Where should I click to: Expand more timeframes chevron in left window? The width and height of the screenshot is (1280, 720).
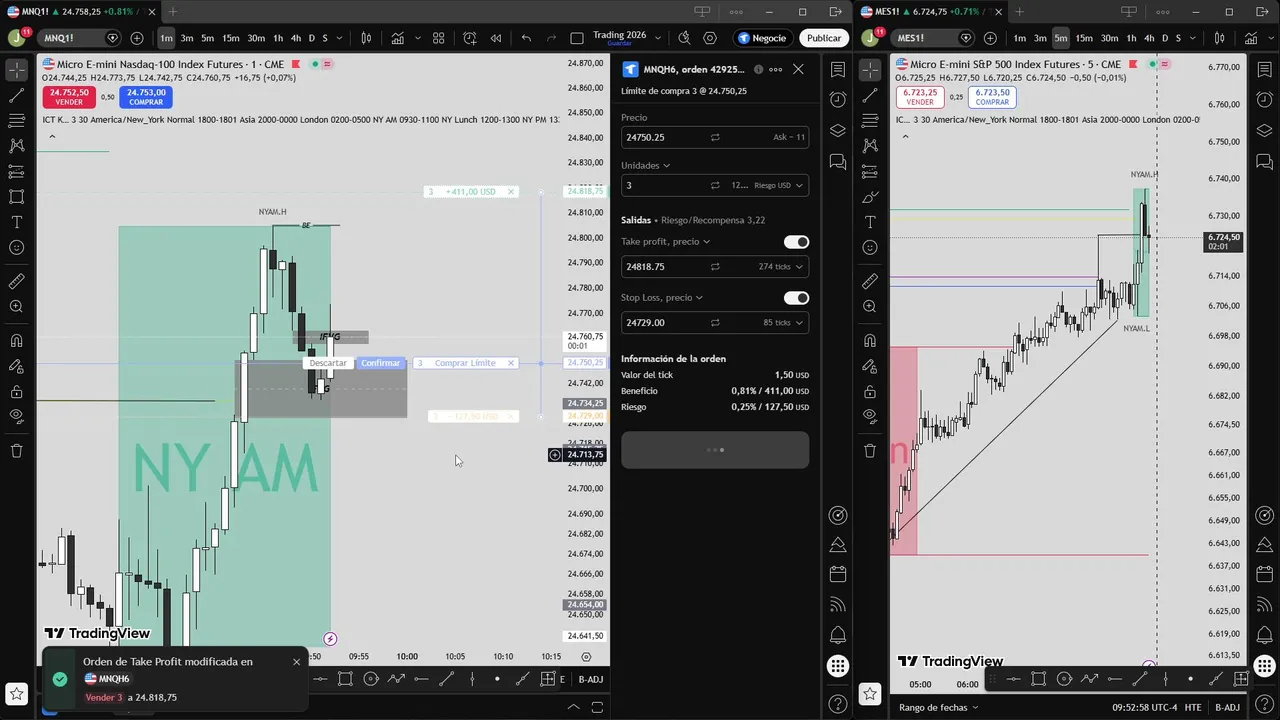[x=340, y=38]
